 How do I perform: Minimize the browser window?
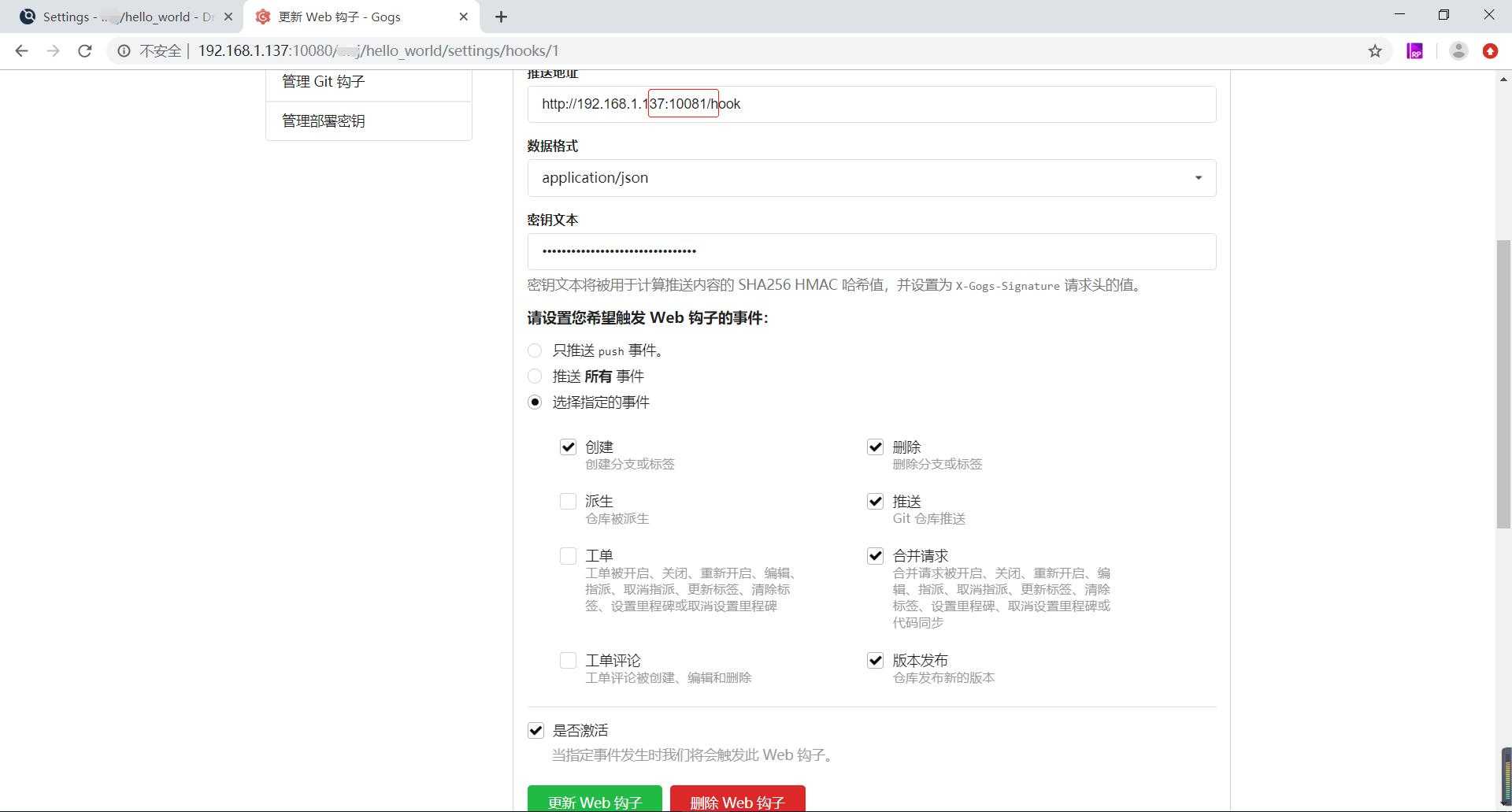[1399, 14]
